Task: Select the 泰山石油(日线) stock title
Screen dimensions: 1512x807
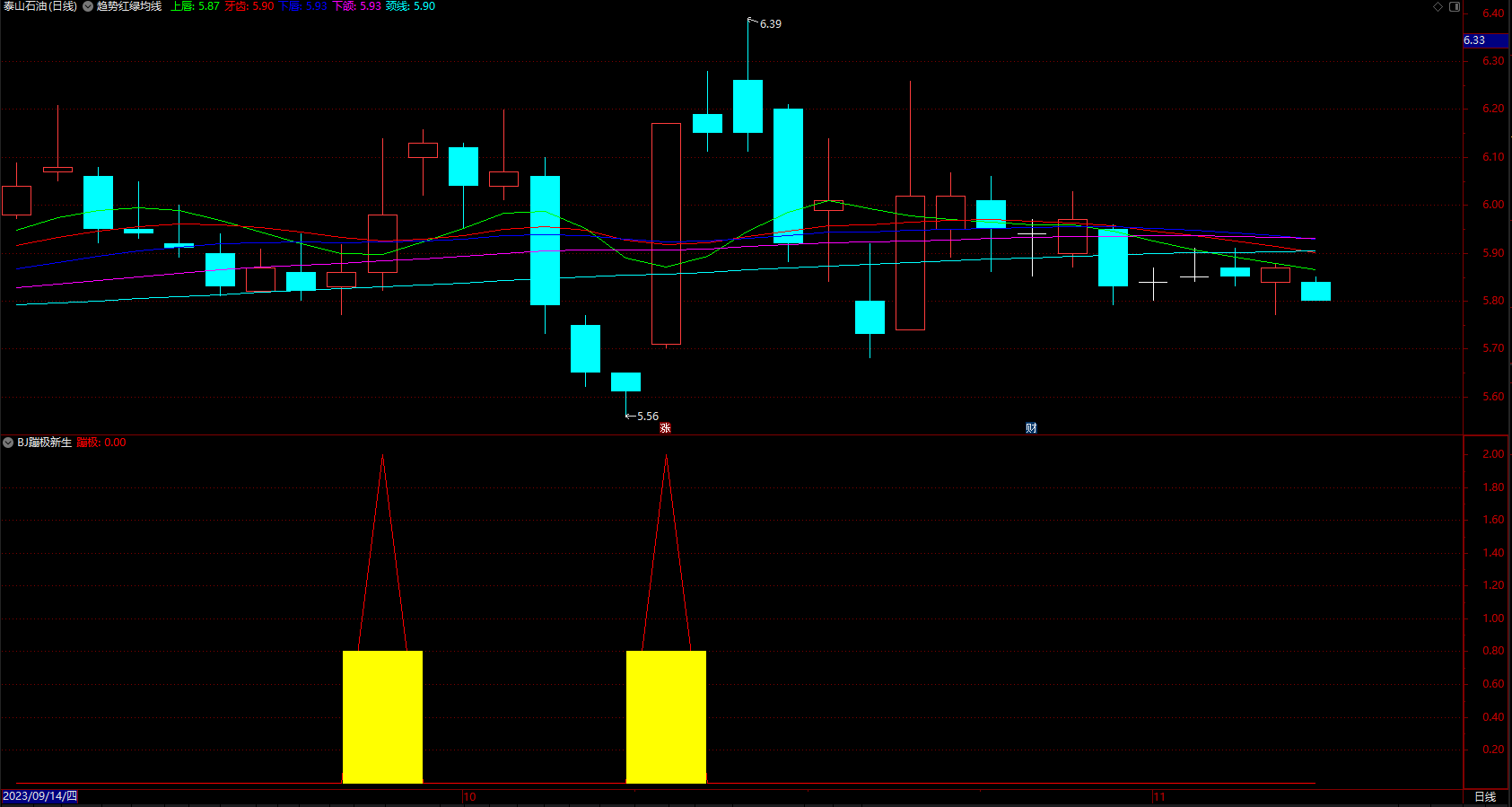Action: 39,6
